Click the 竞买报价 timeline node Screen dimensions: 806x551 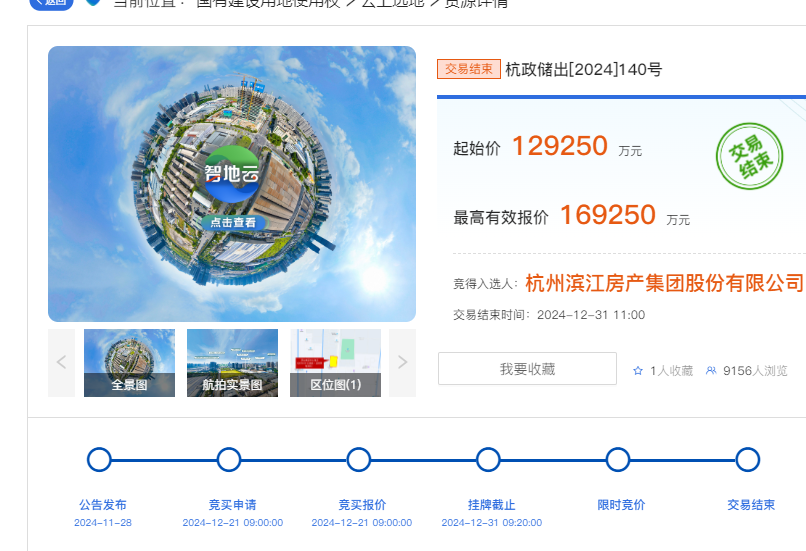point(358,460)
